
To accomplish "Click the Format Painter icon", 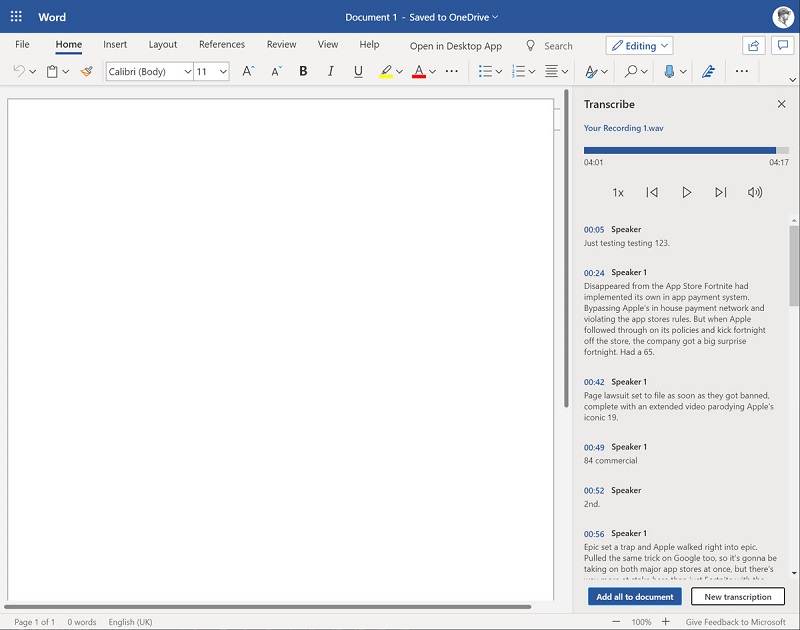I will click(x=87, y=72).
